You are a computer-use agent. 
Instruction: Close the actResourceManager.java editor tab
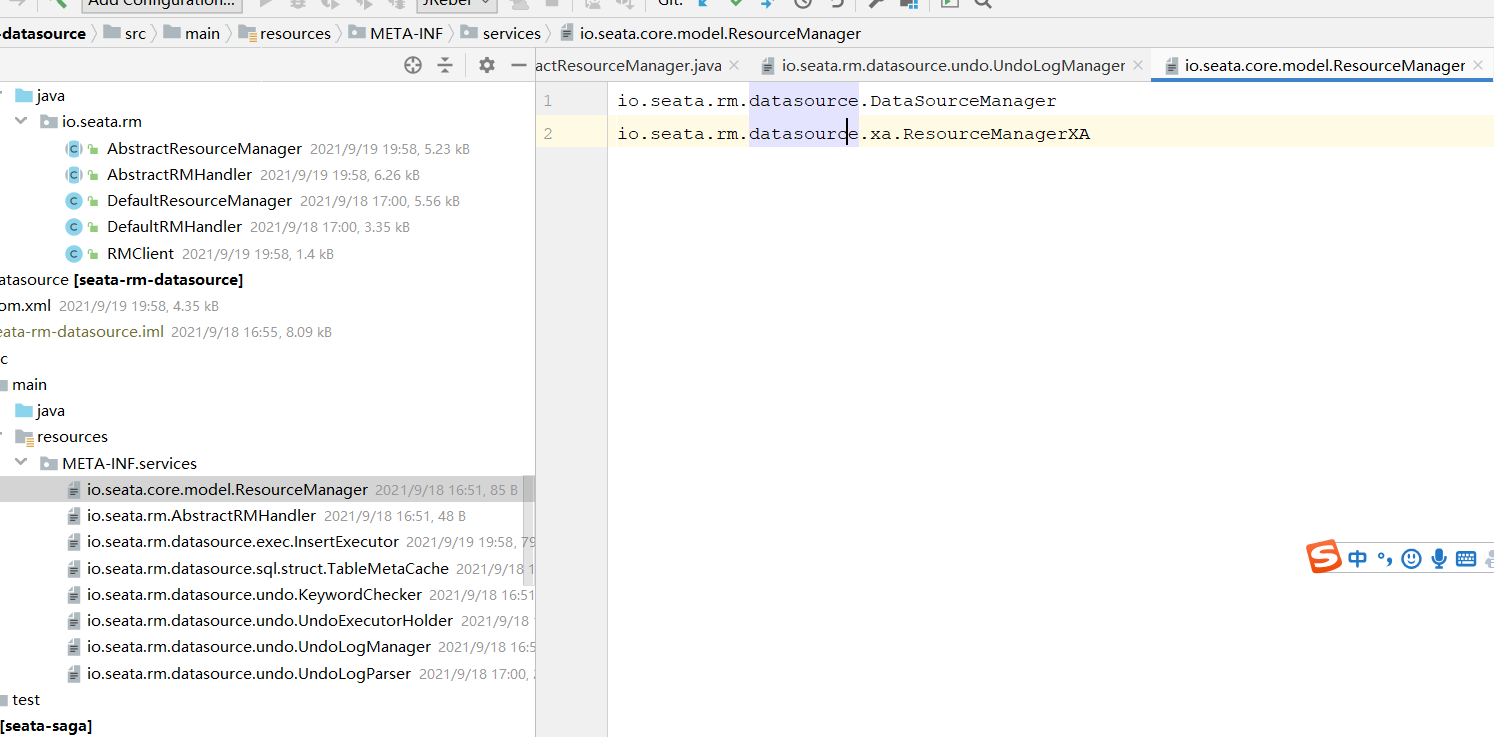[x=733, y=65]
